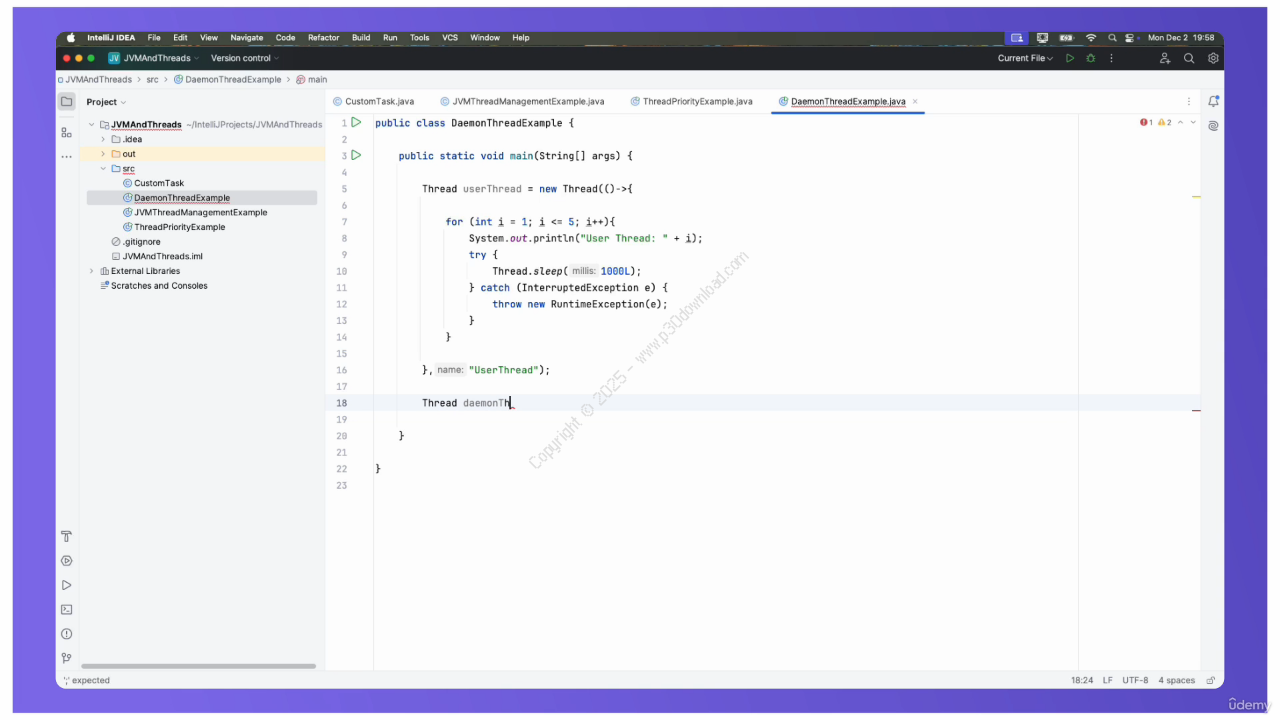Click the warning count indicator in editor
The width and height of the screenshot is (1280, 720).
coord(1165,122)
